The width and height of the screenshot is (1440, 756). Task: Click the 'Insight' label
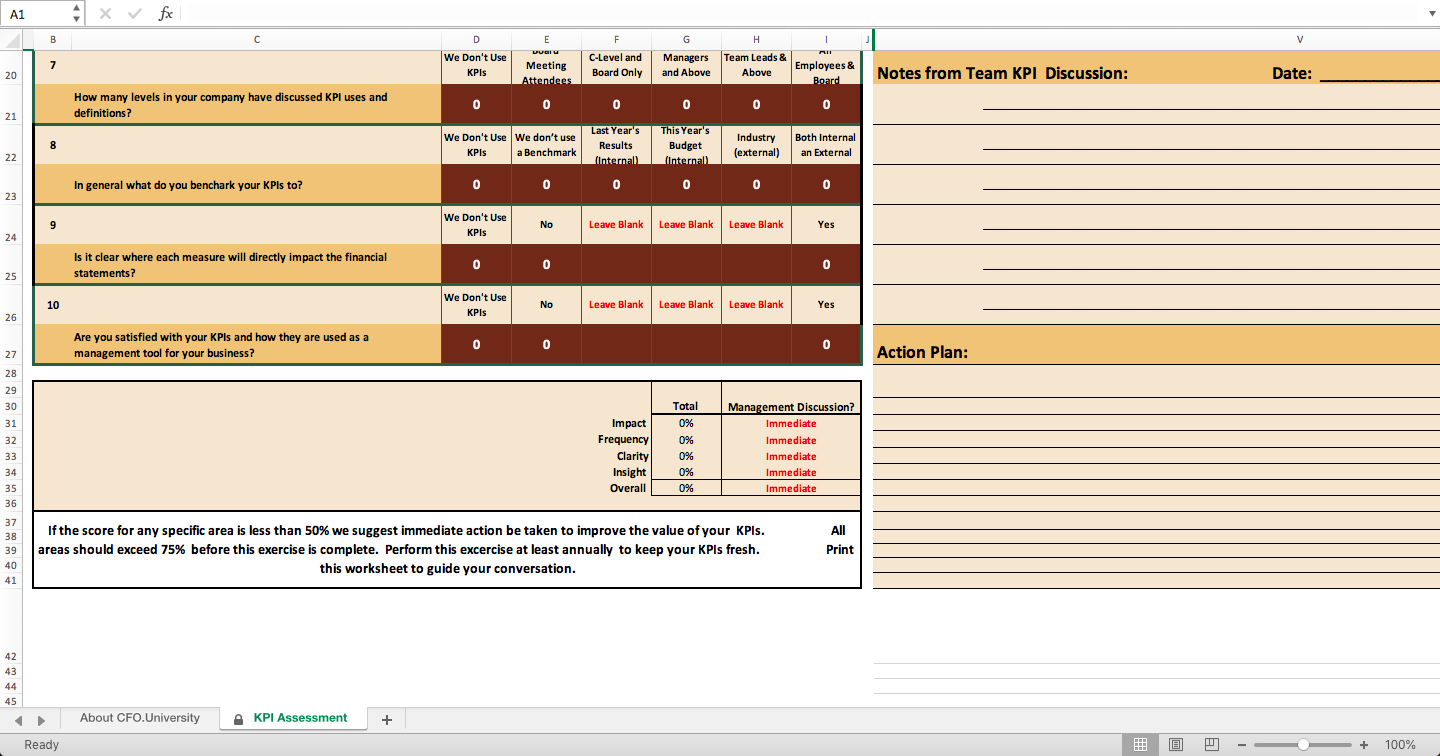click(x=630, y=472)
